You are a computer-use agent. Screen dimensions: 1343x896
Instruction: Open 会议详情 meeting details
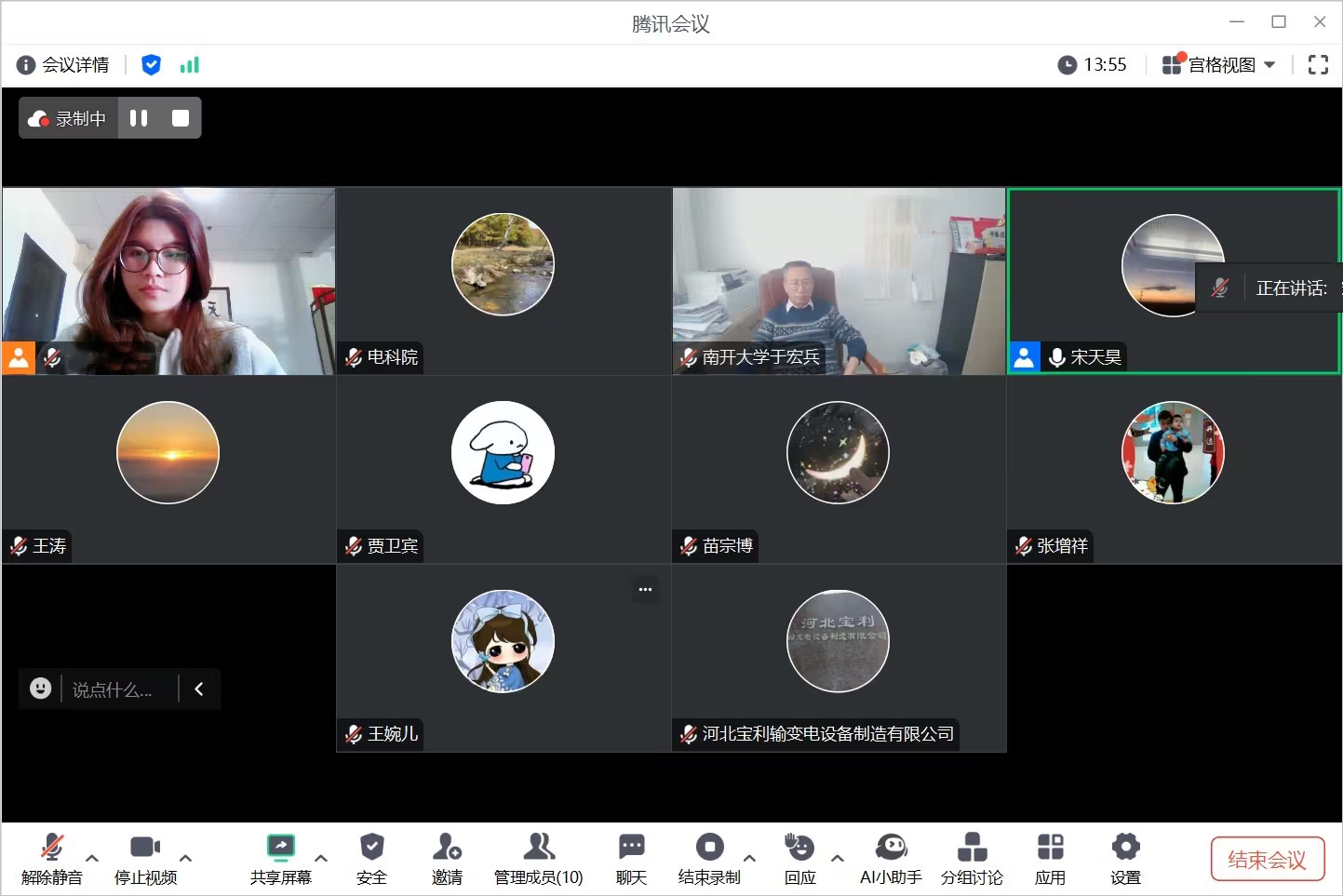(63, 65)
